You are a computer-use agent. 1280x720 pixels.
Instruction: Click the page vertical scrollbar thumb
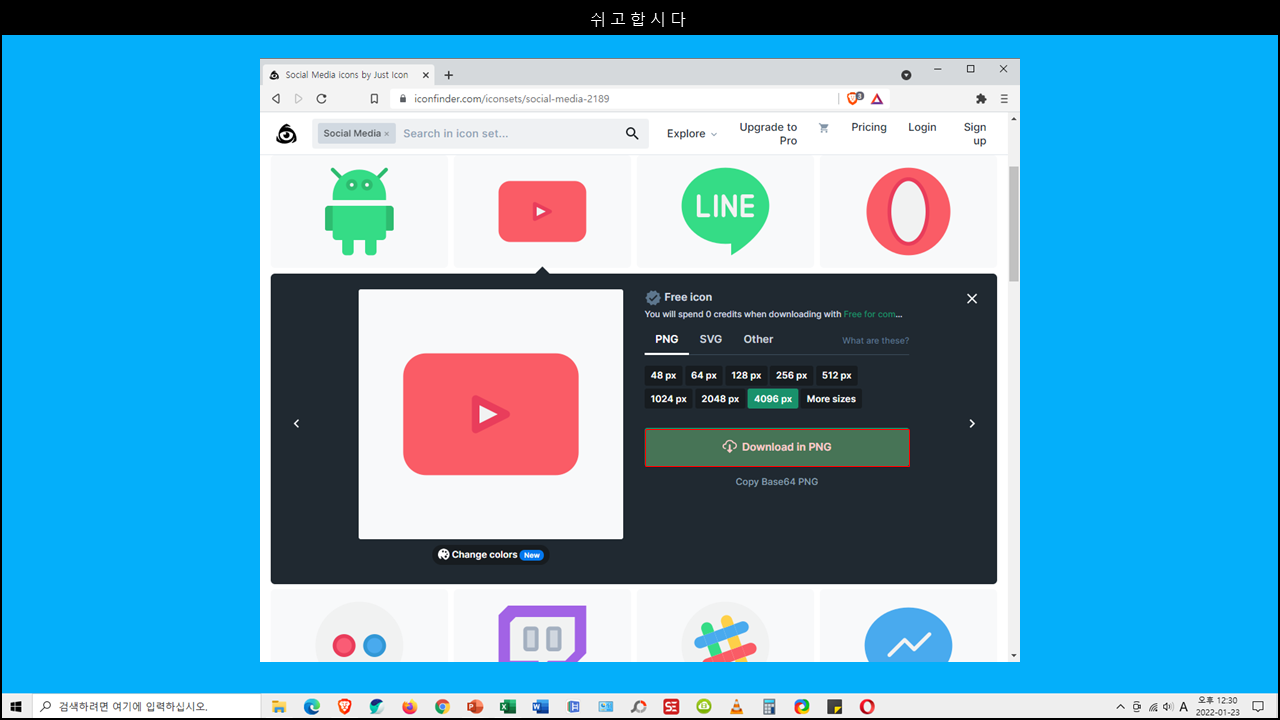coord(1014,224)
